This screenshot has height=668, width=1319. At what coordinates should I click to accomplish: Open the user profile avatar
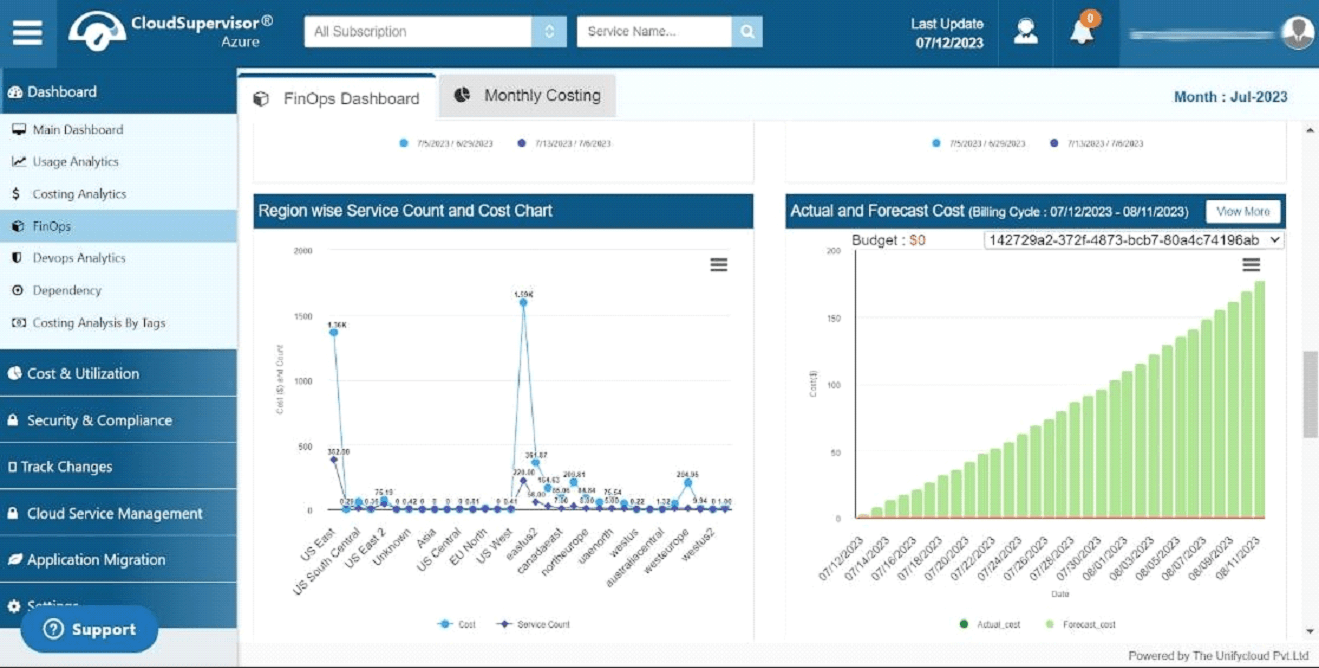1297,33
